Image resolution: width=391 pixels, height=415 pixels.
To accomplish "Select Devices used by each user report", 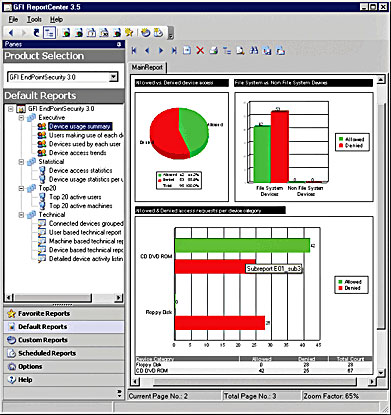I will click(85, 144).
